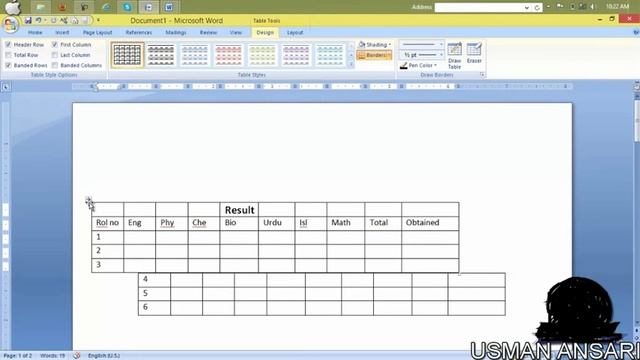Enable the Total Row checkbox
Screen dimensions: 640x360
(8, 55)
